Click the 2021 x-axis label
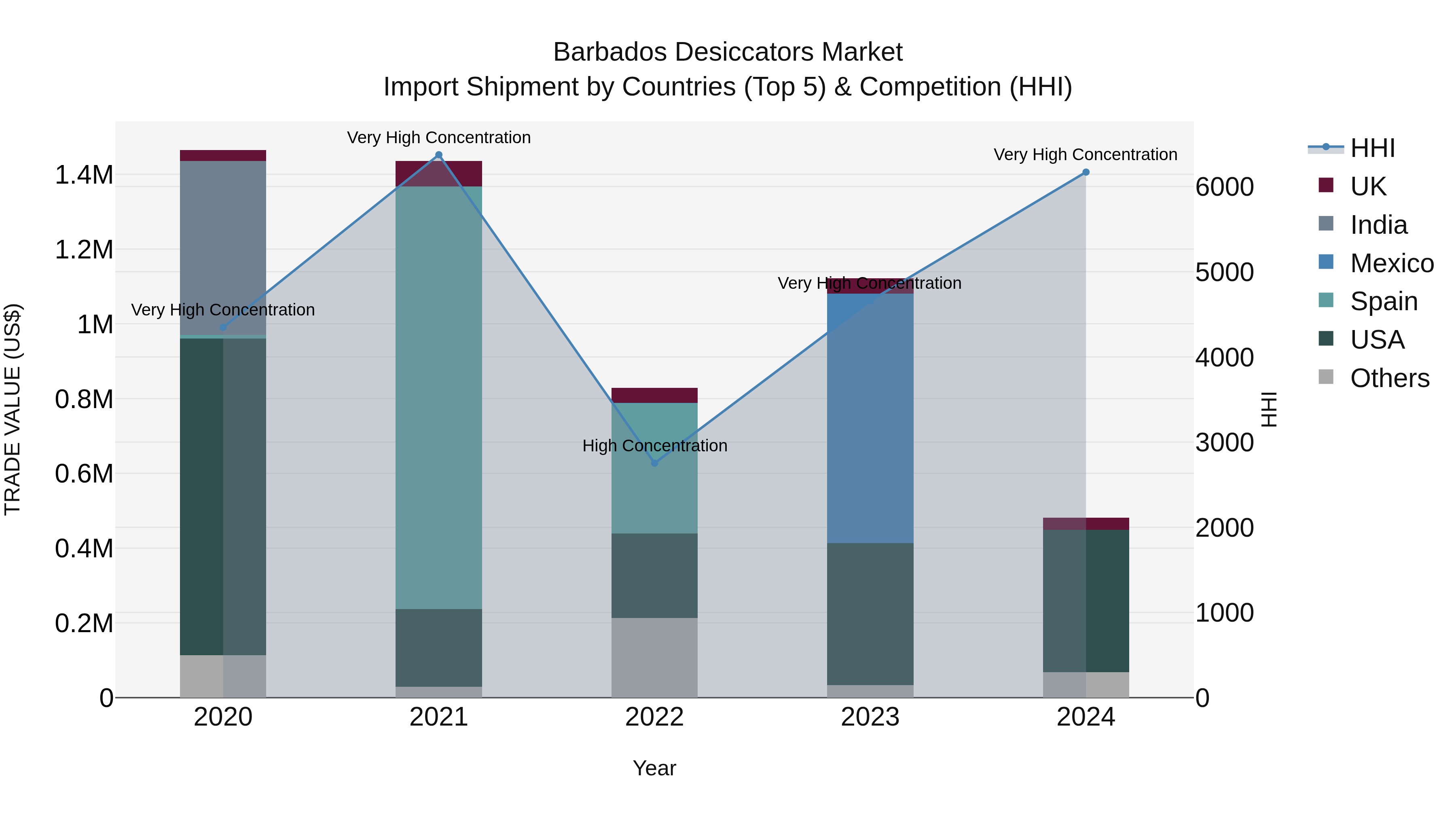Viewport: 1456px width, 819px height. pyautogui.click(x=438, y=717)
